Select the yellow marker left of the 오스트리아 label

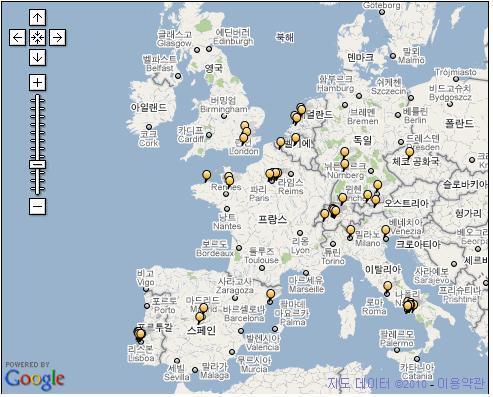pos(376,201)
